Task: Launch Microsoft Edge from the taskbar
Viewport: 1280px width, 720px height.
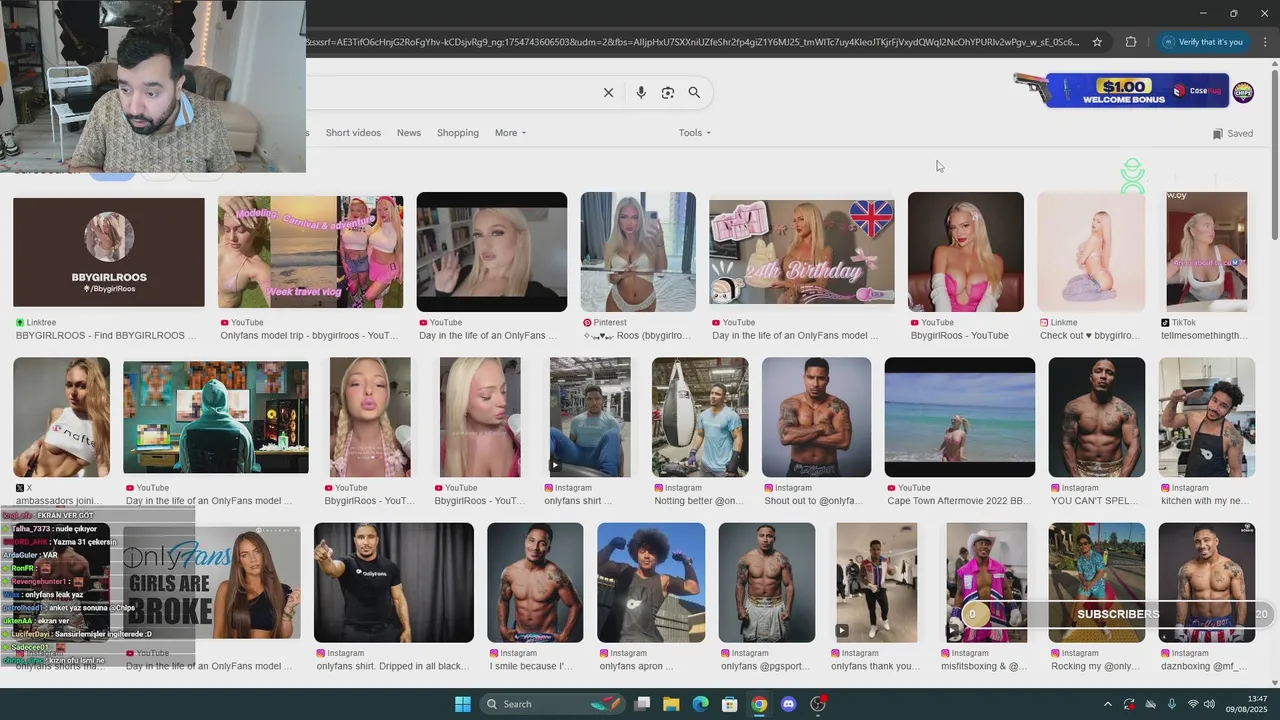Action: point(701,704)
